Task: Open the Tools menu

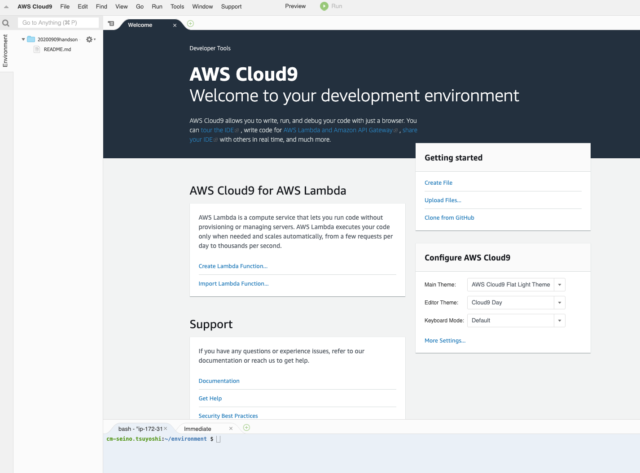Action: pos(177,7)
